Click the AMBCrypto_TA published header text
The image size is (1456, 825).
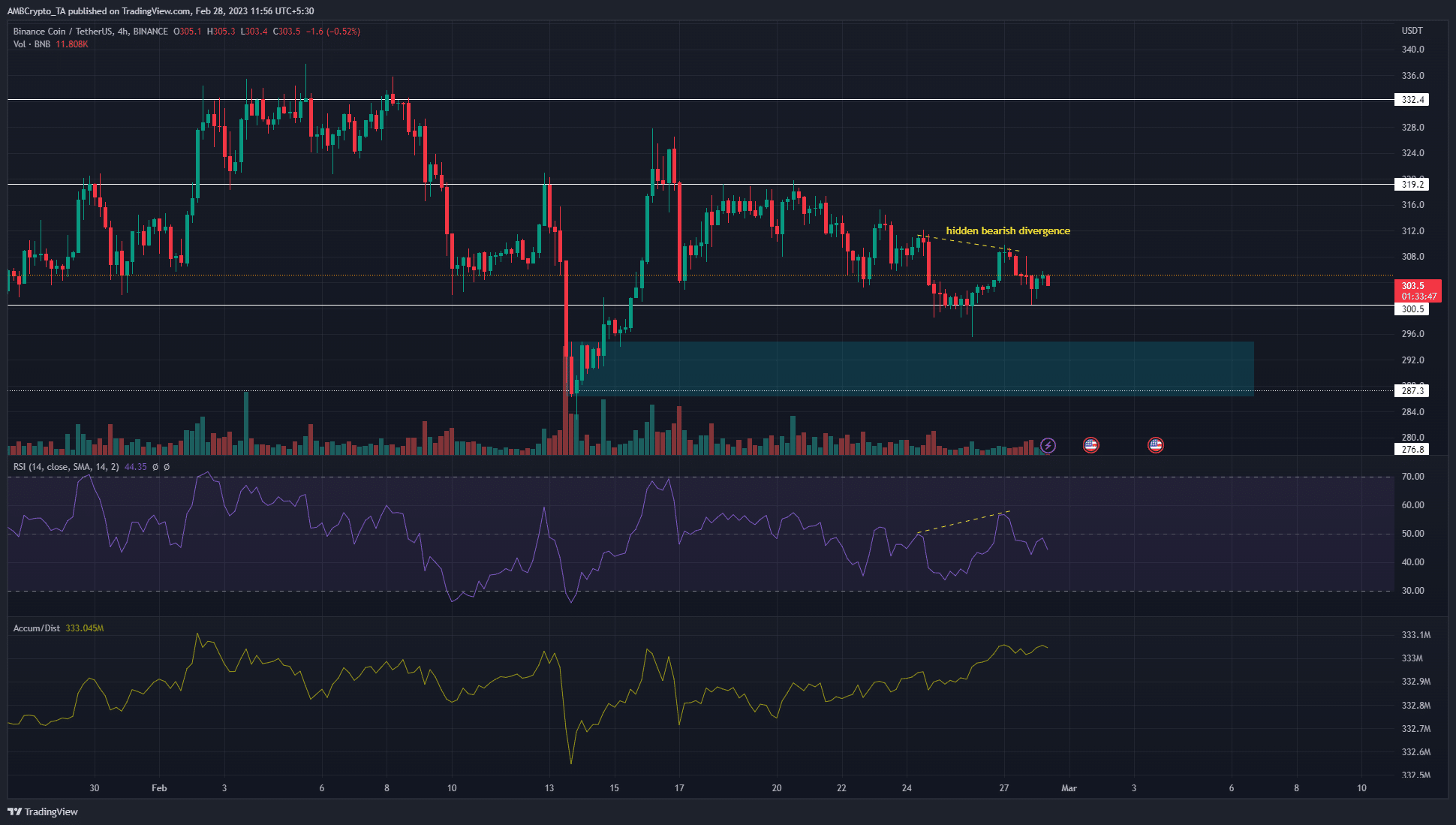click(161, 11)
